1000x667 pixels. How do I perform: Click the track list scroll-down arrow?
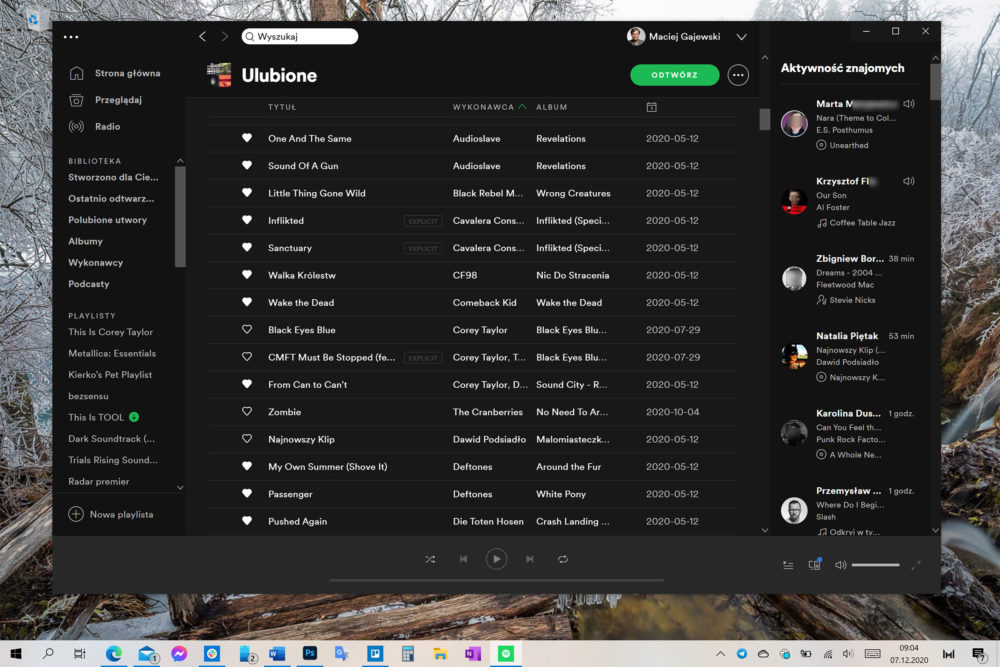pyautogui.click(x=765, y=530)
